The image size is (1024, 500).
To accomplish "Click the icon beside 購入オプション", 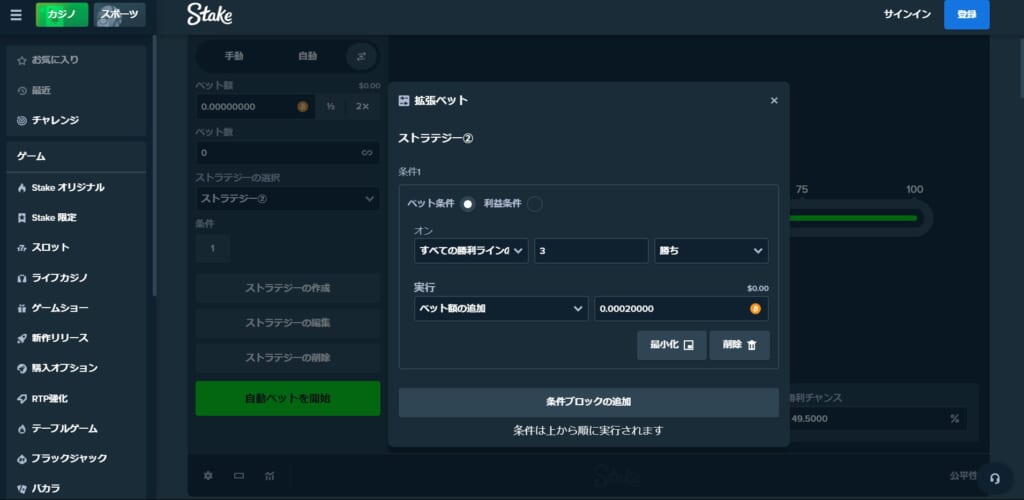I will click(x=22, y=368).
